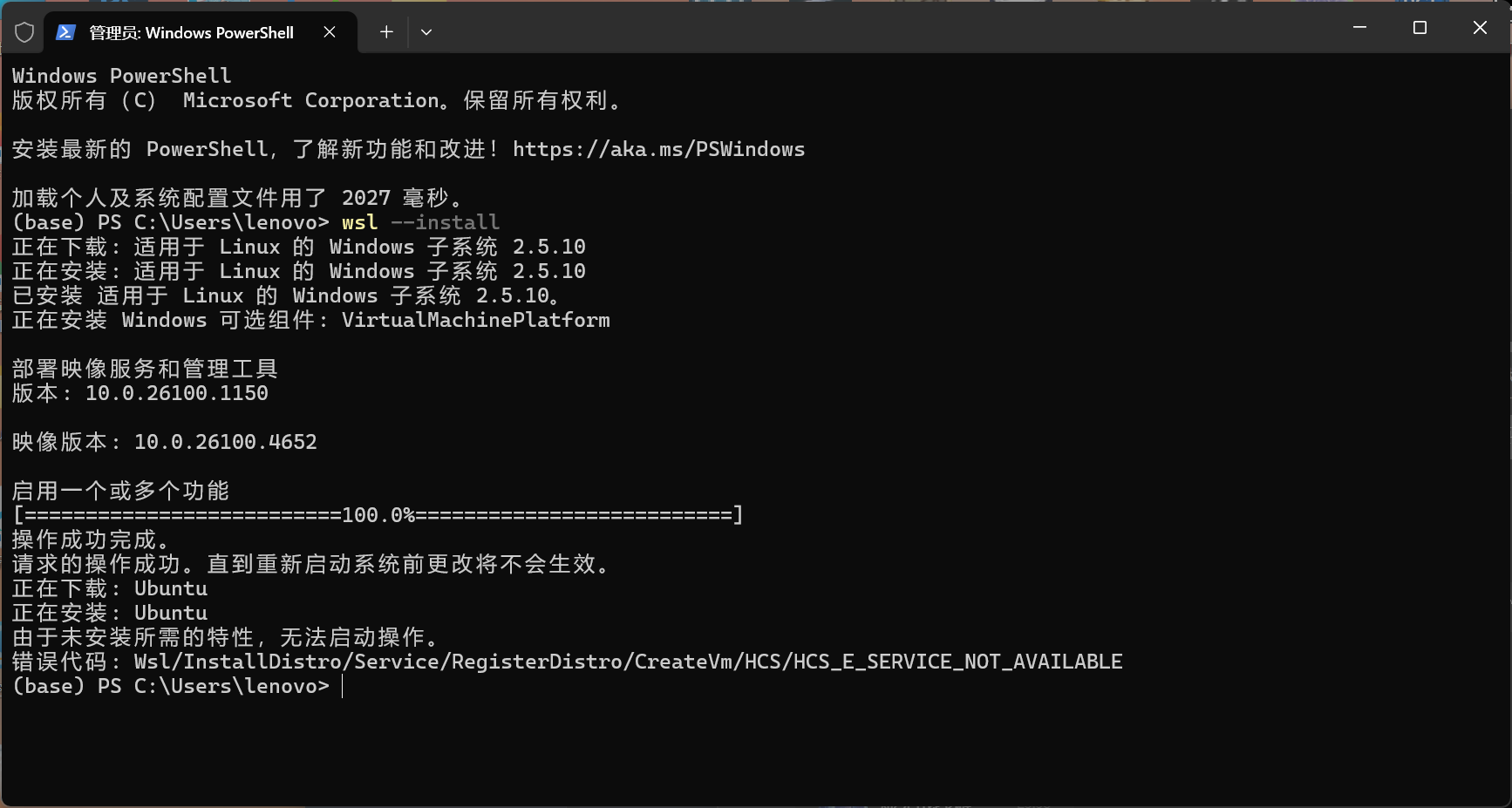Click the administrator shield icon
The width and height of the screenshot is (1512, 808).
24,32
